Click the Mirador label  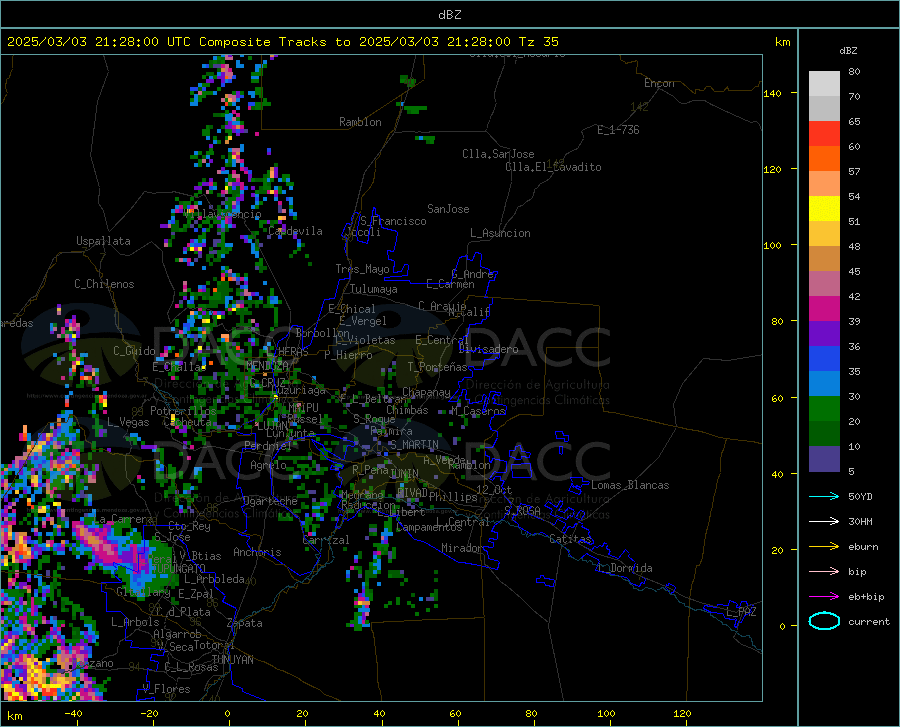(461, 548)
